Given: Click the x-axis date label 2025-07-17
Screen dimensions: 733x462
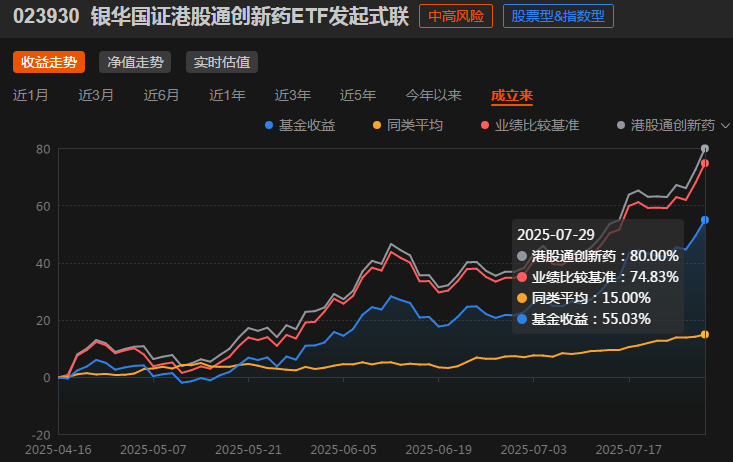Looking at the screenshot, I should coord(629,450).
